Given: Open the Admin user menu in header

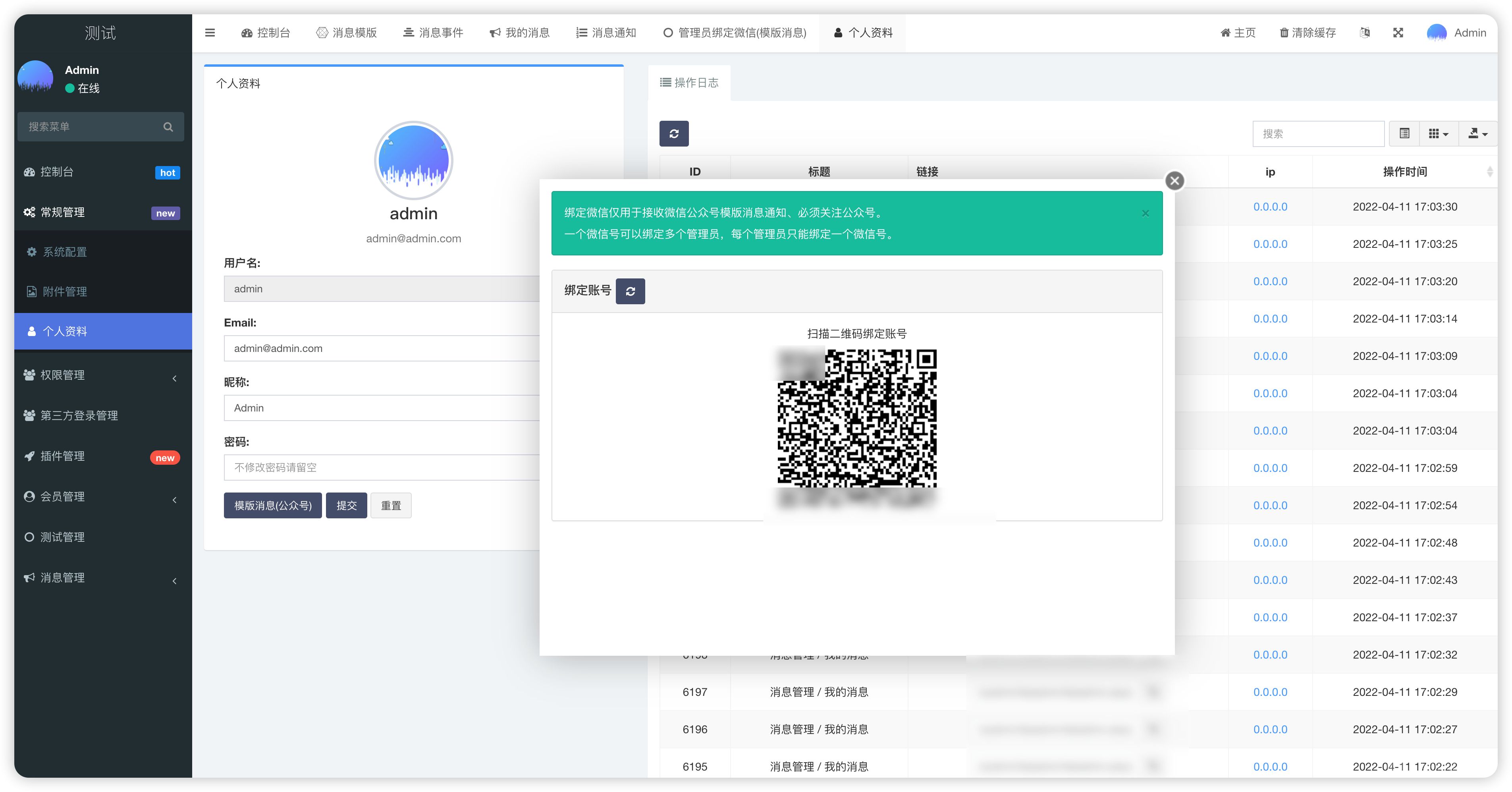Looking at the screenshot, I should (x=1458, y=33).
